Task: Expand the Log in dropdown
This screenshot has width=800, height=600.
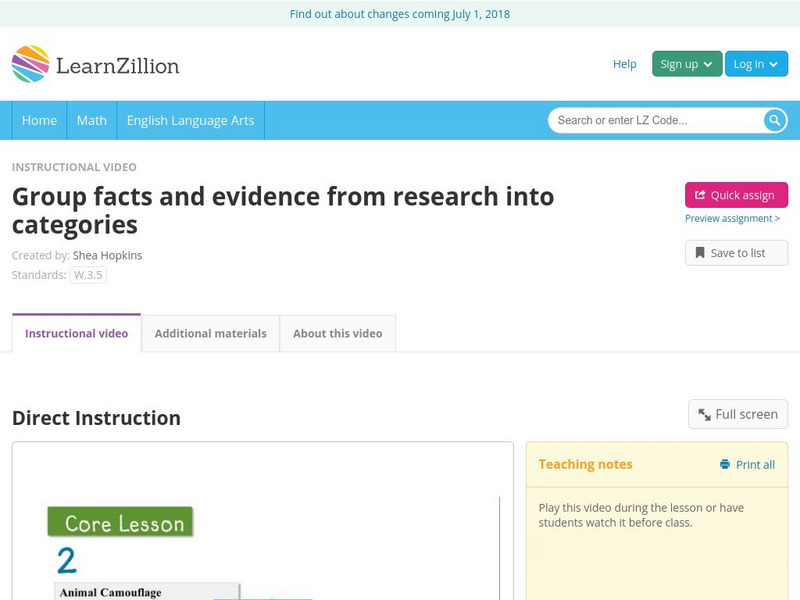Action: pyautogui.click(x=756, y=64)
